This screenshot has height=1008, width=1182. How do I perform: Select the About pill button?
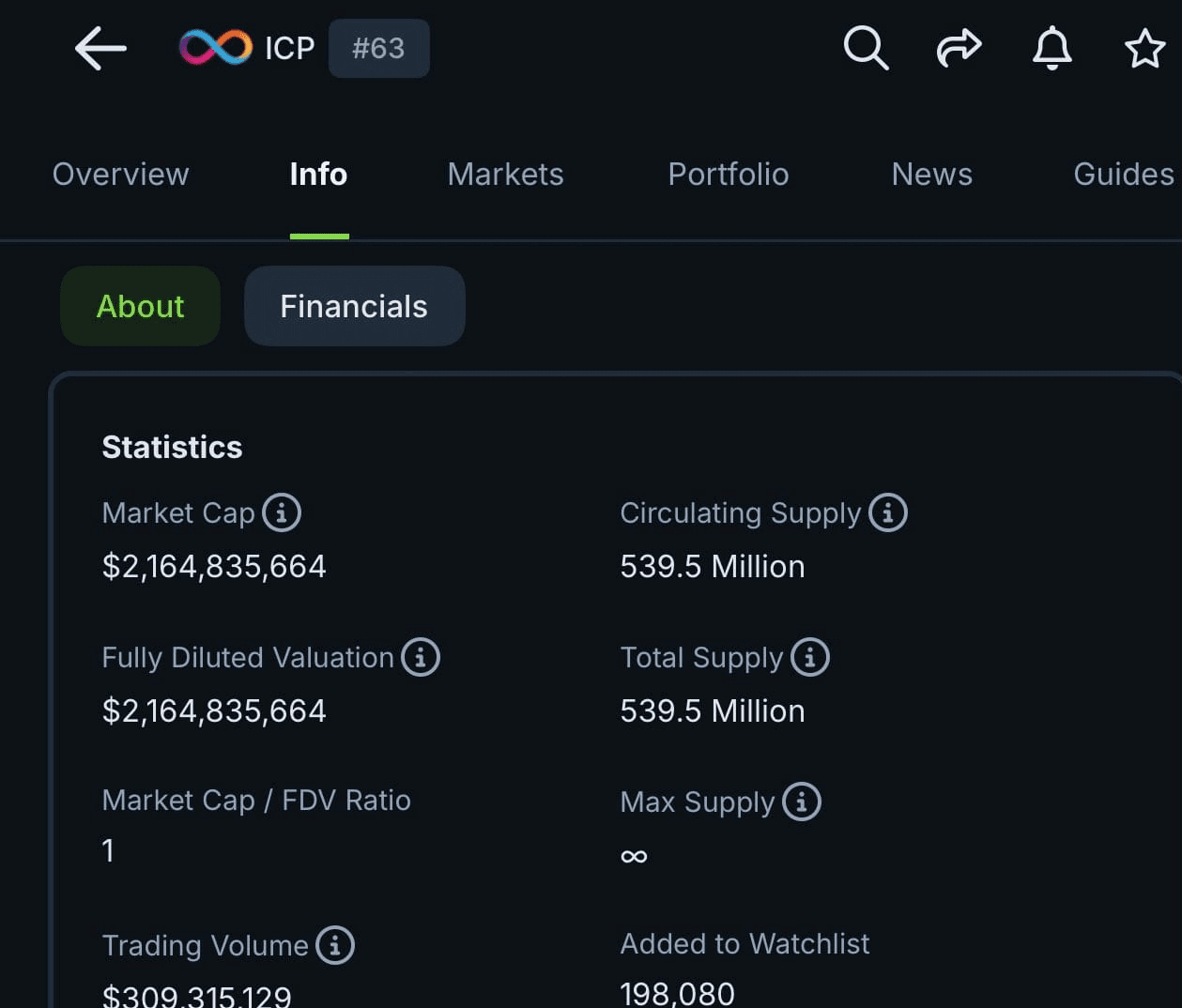[140, 306]
